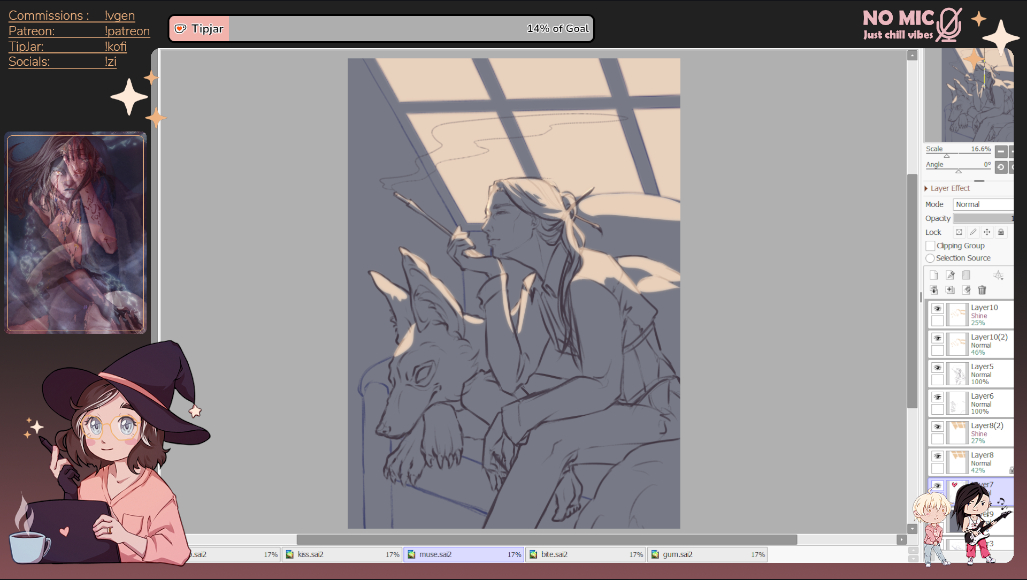Toggle visibility of Layer5
The height and width of the screenshot is (580, 1027).
click(x=937, y=368)
